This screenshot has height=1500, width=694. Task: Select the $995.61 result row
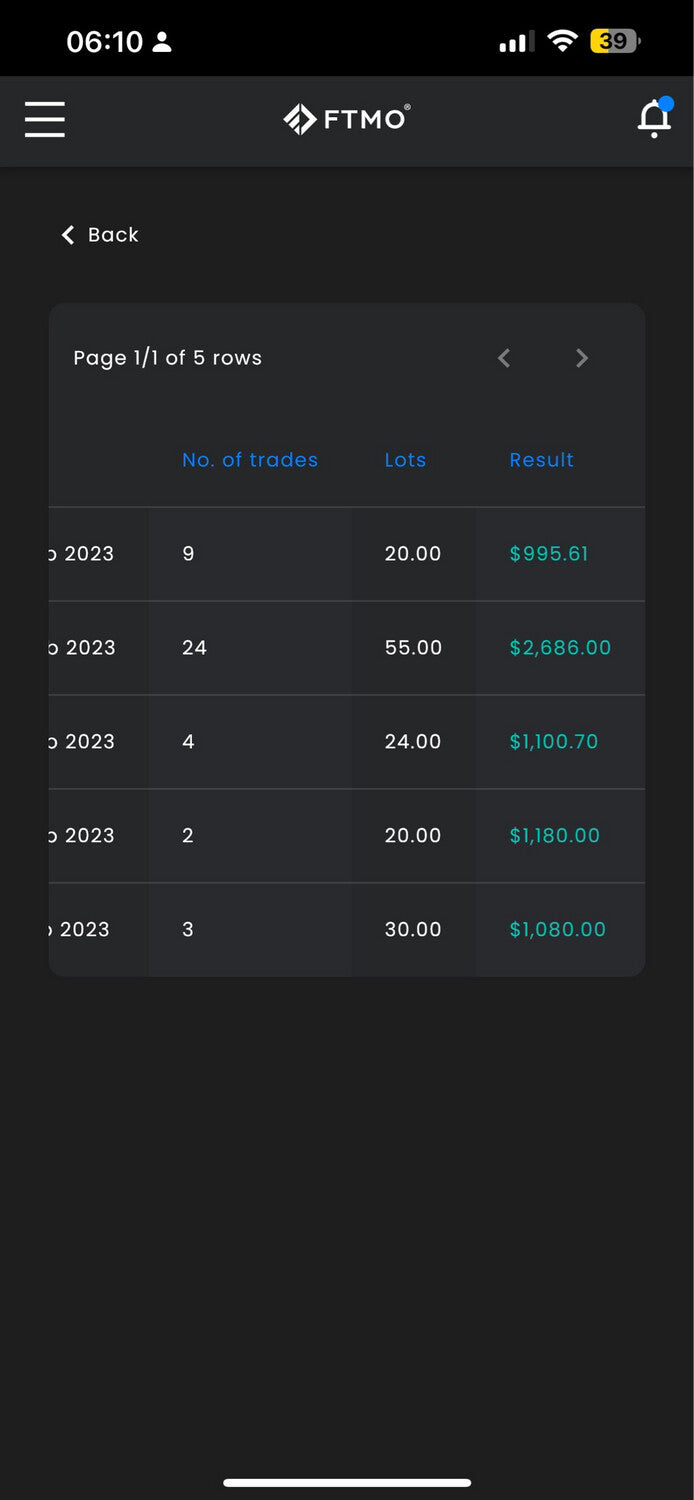(x=347, y=554)
